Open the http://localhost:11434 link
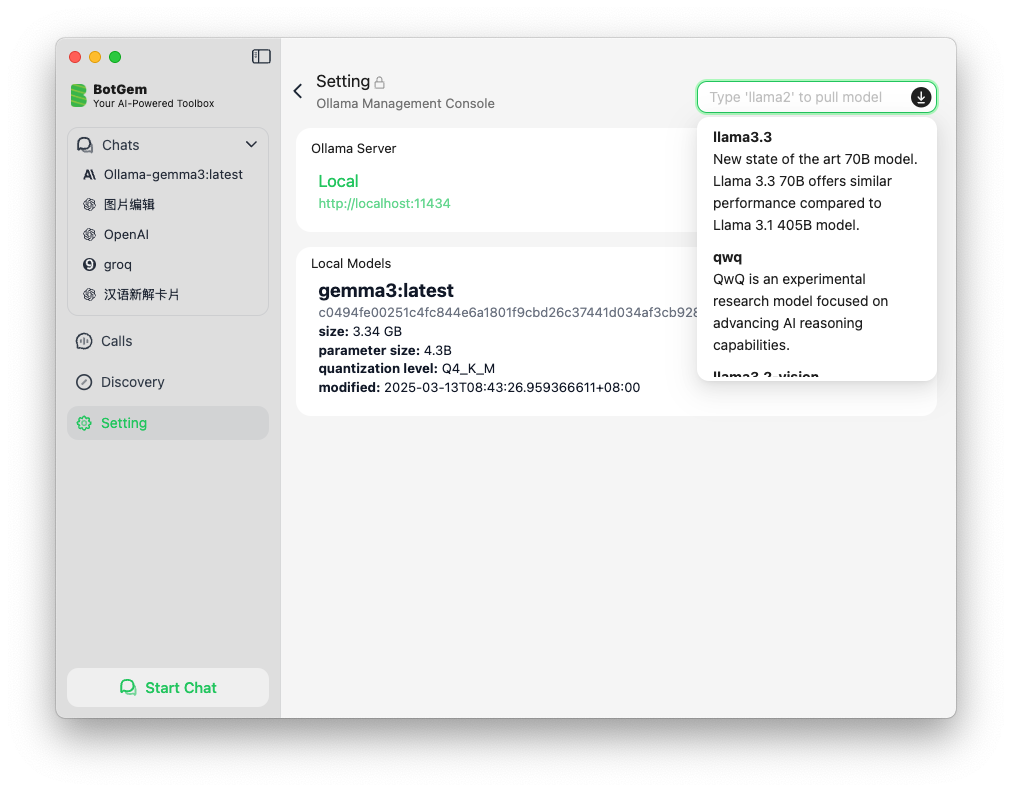 pos(384,203)
